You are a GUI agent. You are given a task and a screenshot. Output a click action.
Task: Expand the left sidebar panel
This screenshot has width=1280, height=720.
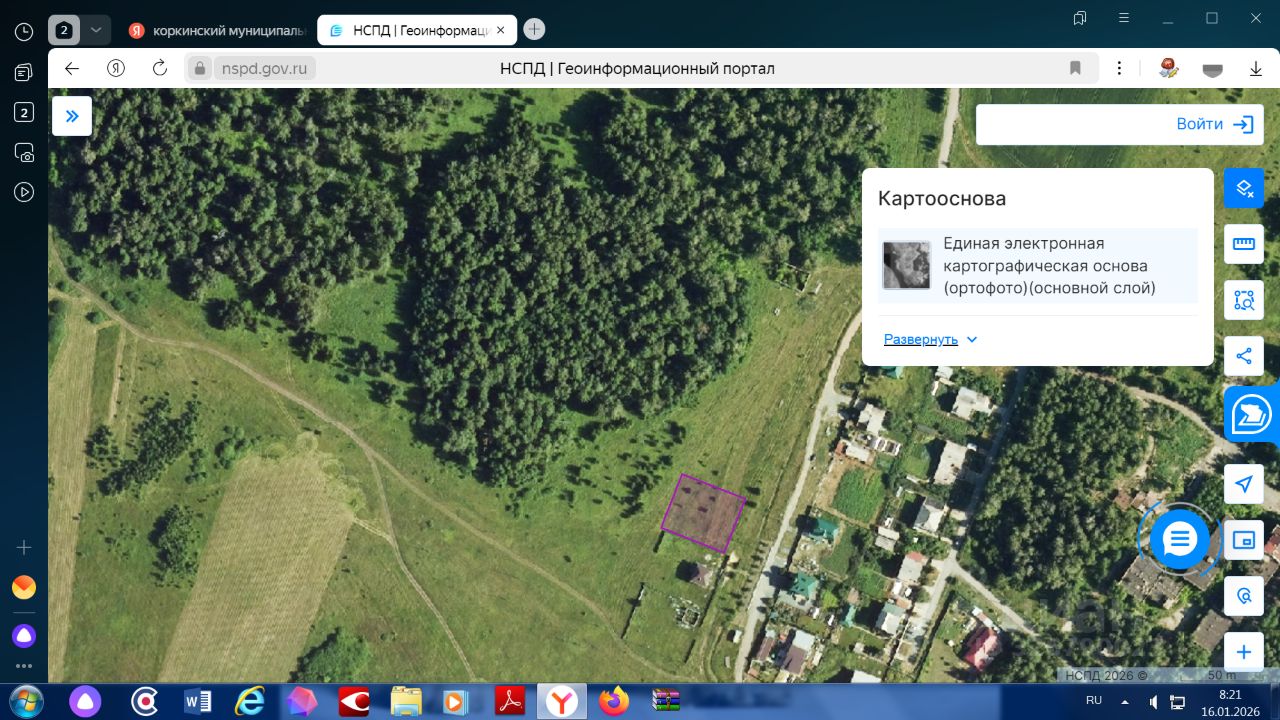coord(72,116)
